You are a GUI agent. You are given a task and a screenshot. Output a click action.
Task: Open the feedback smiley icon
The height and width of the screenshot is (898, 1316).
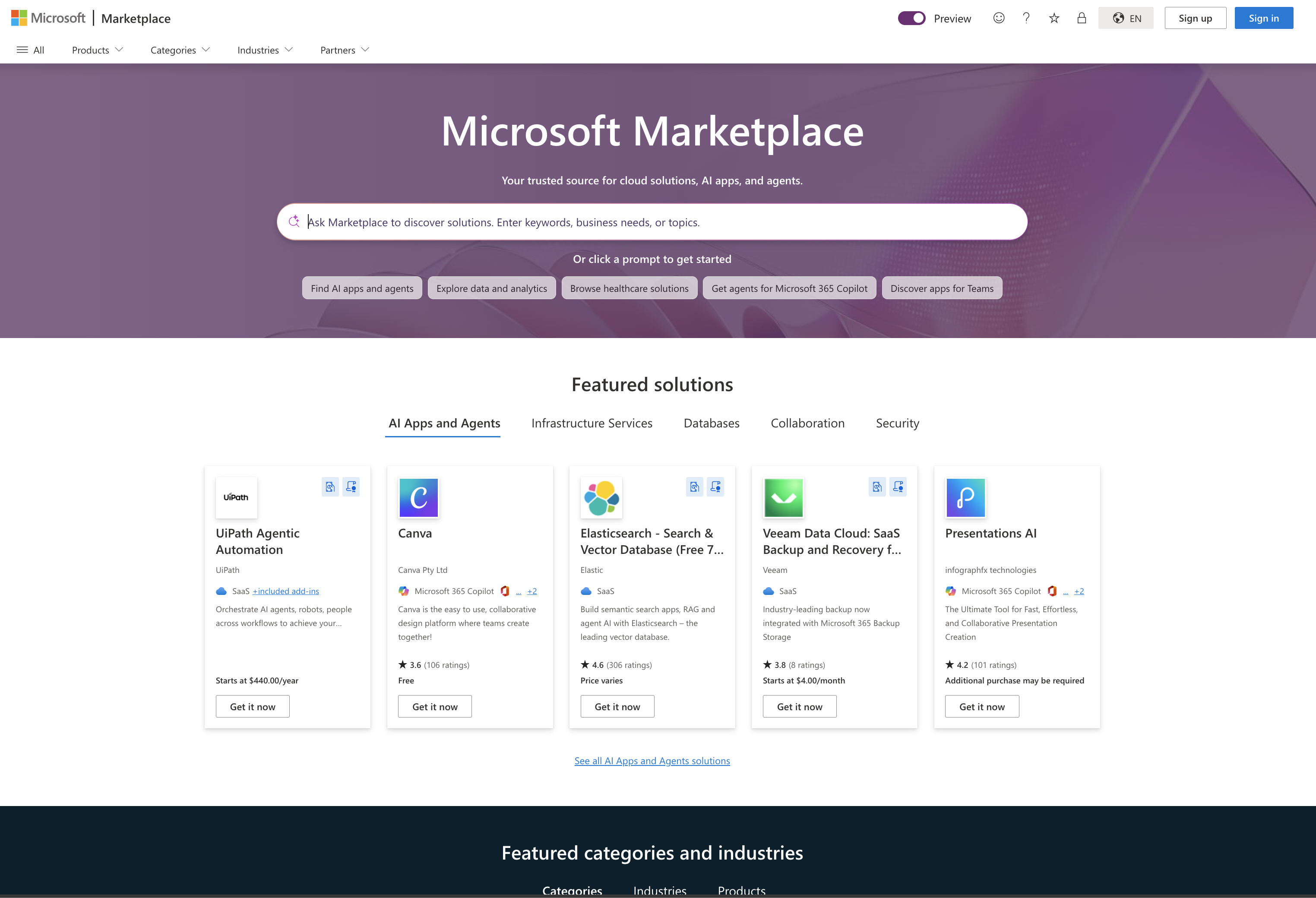click(999, 18)
